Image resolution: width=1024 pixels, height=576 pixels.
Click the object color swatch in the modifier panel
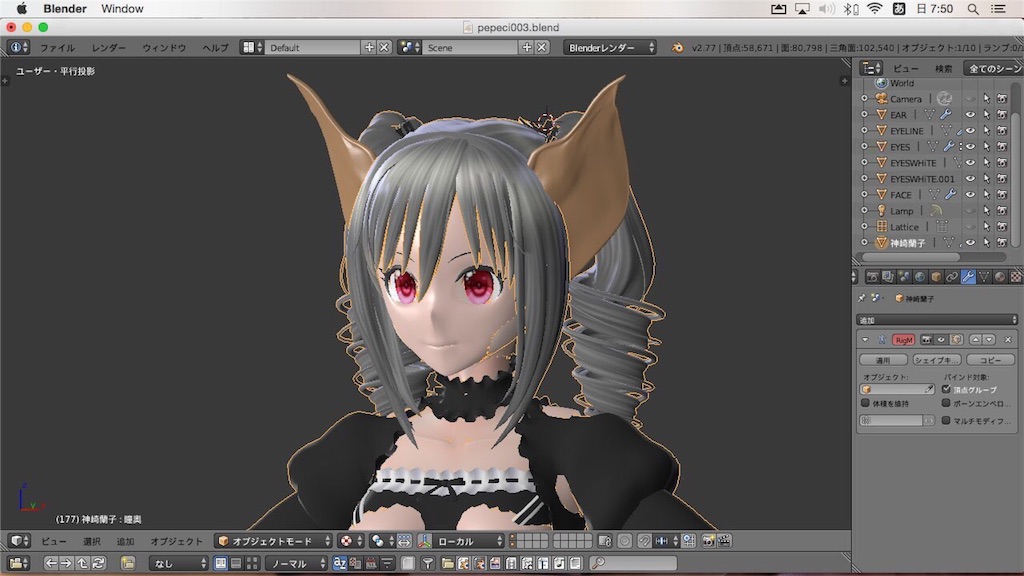865,388
